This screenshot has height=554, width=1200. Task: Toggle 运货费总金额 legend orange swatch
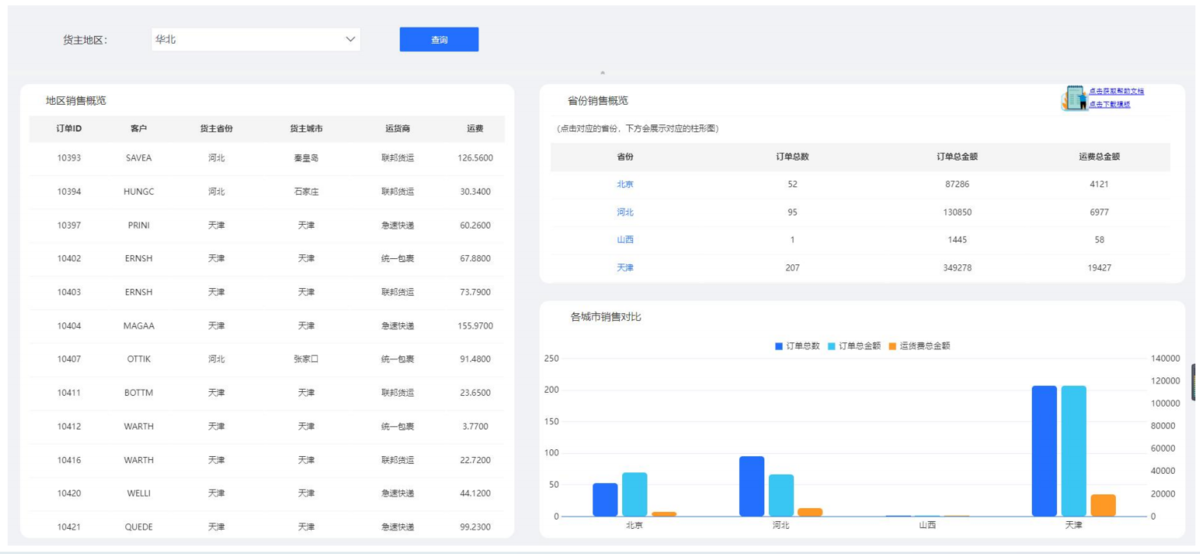893,346
